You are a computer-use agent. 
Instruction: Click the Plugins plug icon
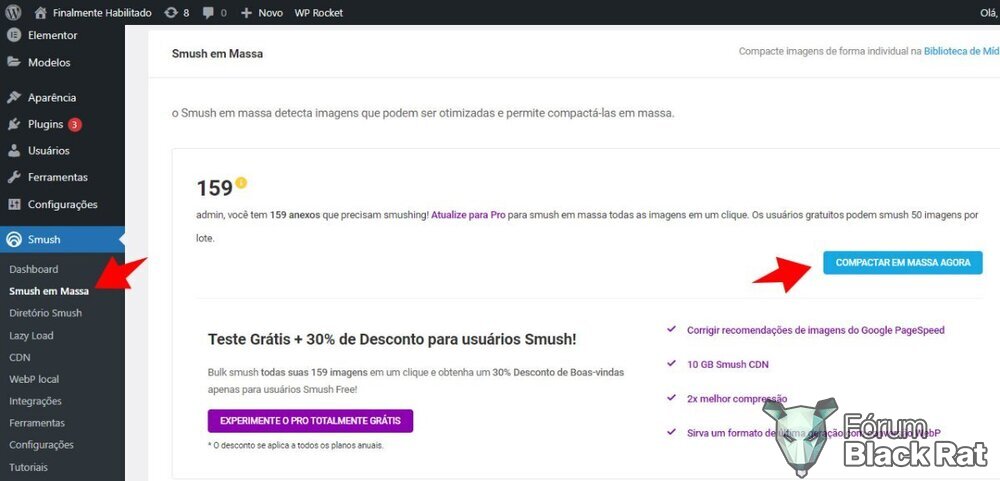tap(13, 124)
